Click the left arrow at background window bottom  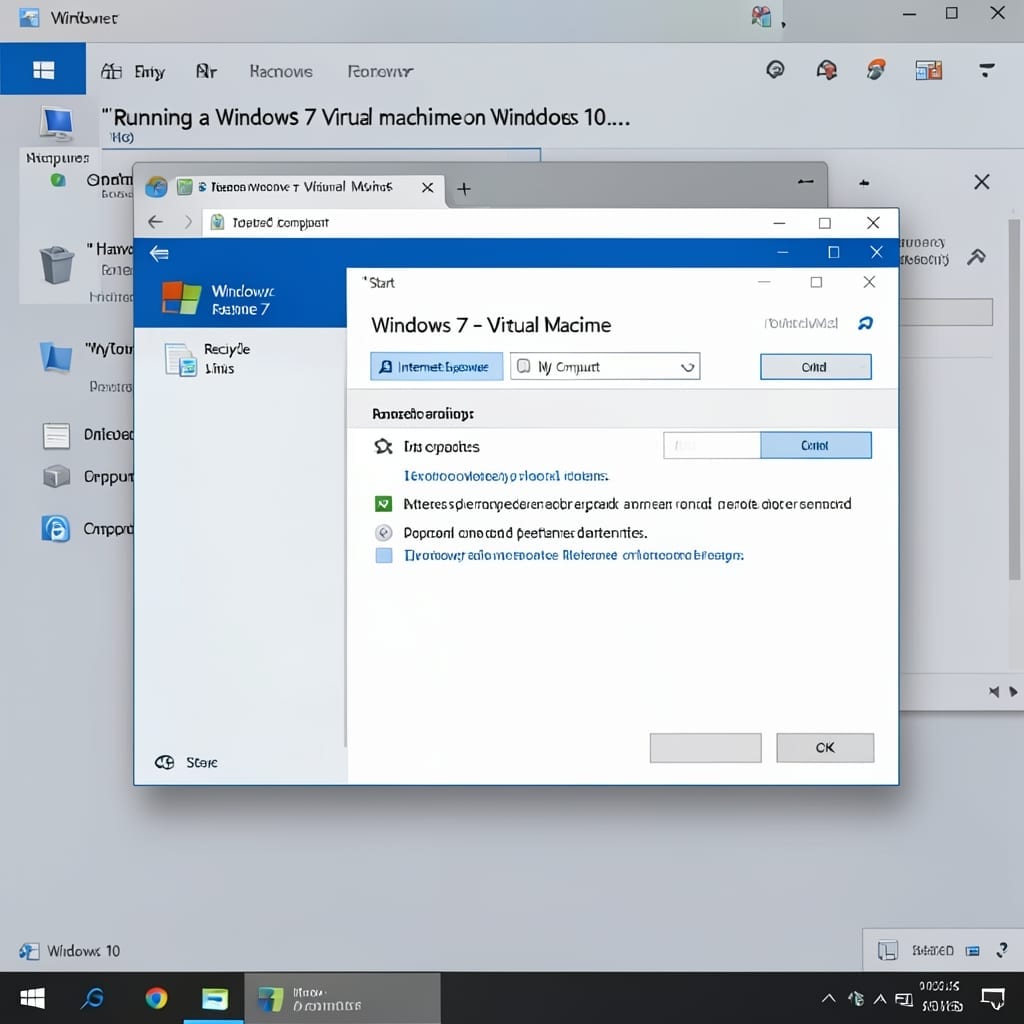993,692
